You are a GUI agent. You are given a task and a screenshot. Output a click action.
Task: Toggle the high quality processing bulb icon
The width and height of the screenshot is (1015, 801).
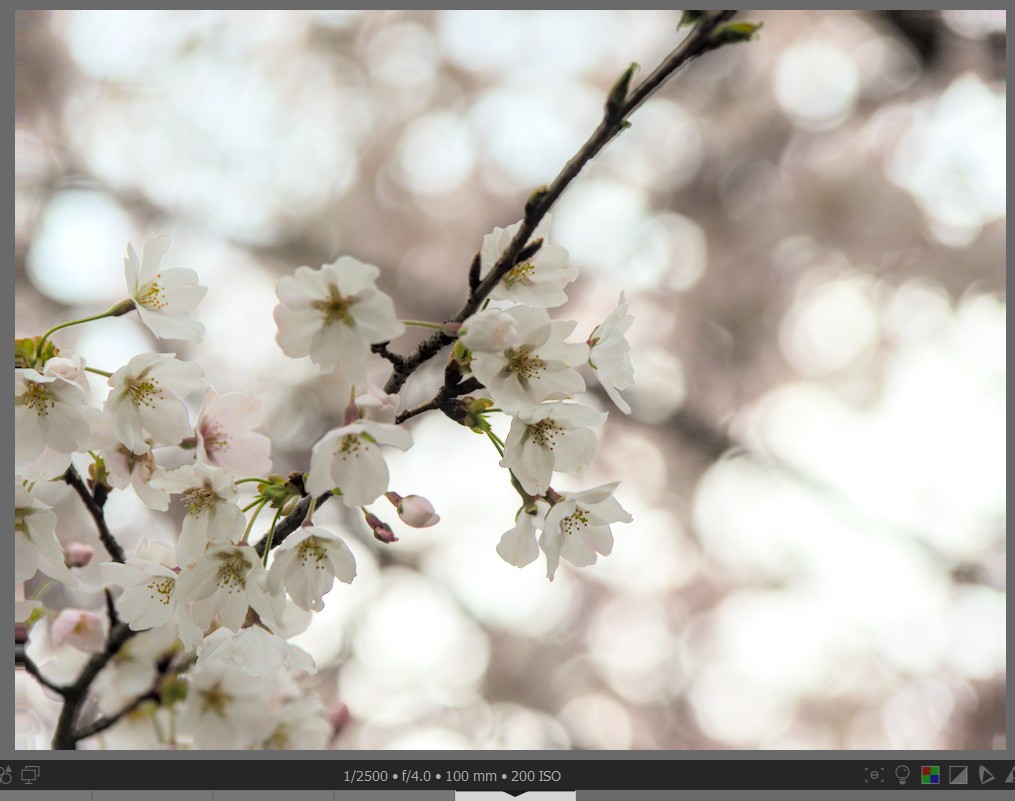(902, 775)
